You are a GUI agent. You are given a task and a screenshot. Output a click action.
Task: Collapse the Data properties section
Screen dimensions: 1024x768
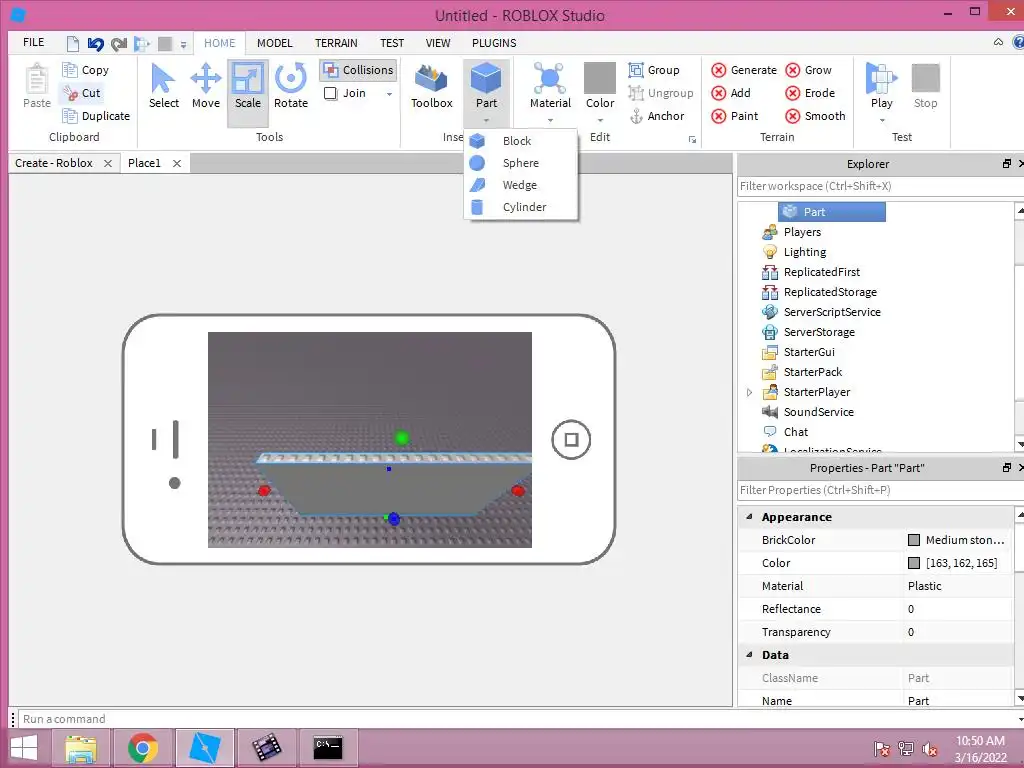tap(749, 654)
